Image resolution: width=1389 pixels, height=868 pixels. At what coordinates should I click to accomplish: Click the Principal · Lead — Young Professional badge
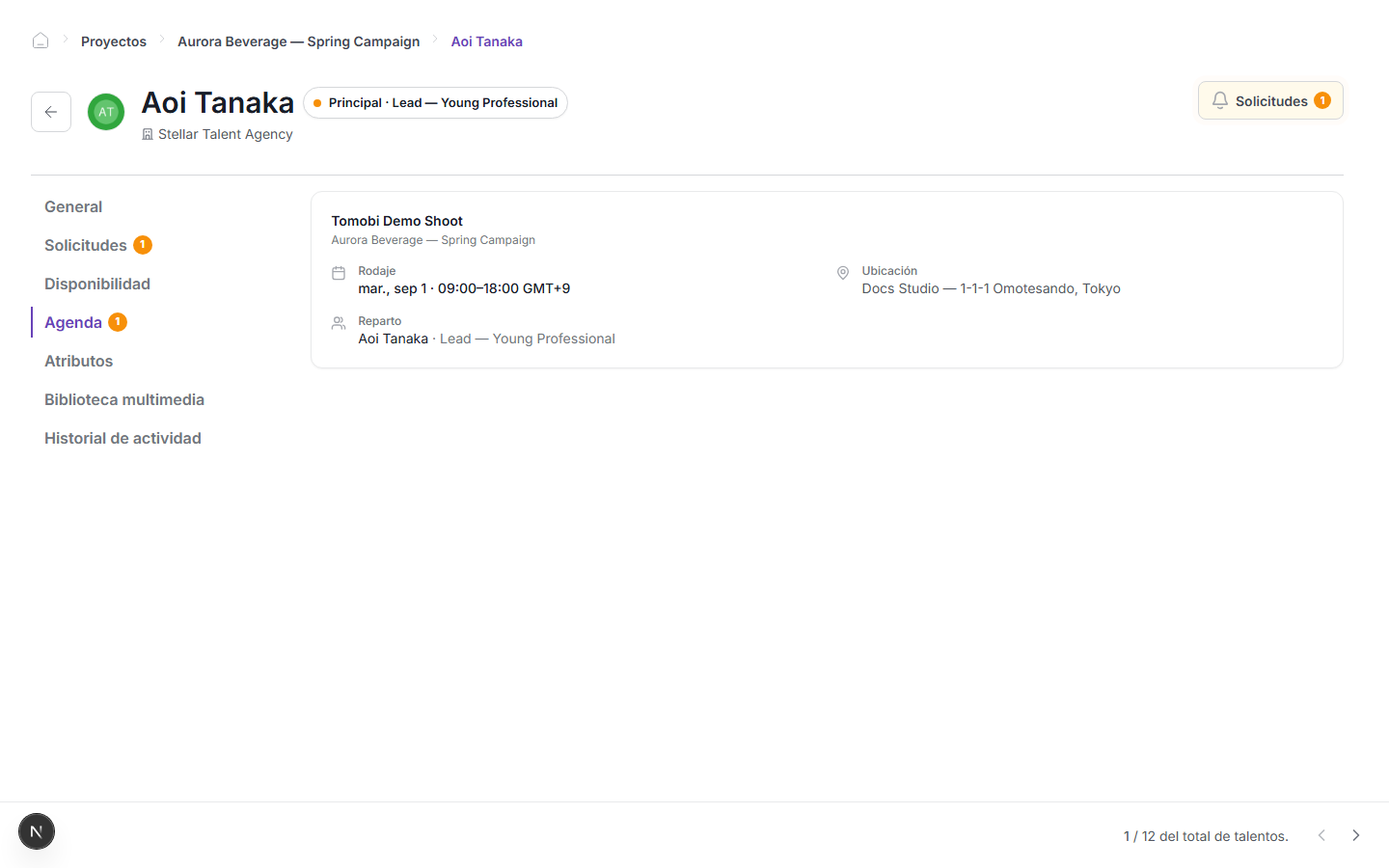435,102
